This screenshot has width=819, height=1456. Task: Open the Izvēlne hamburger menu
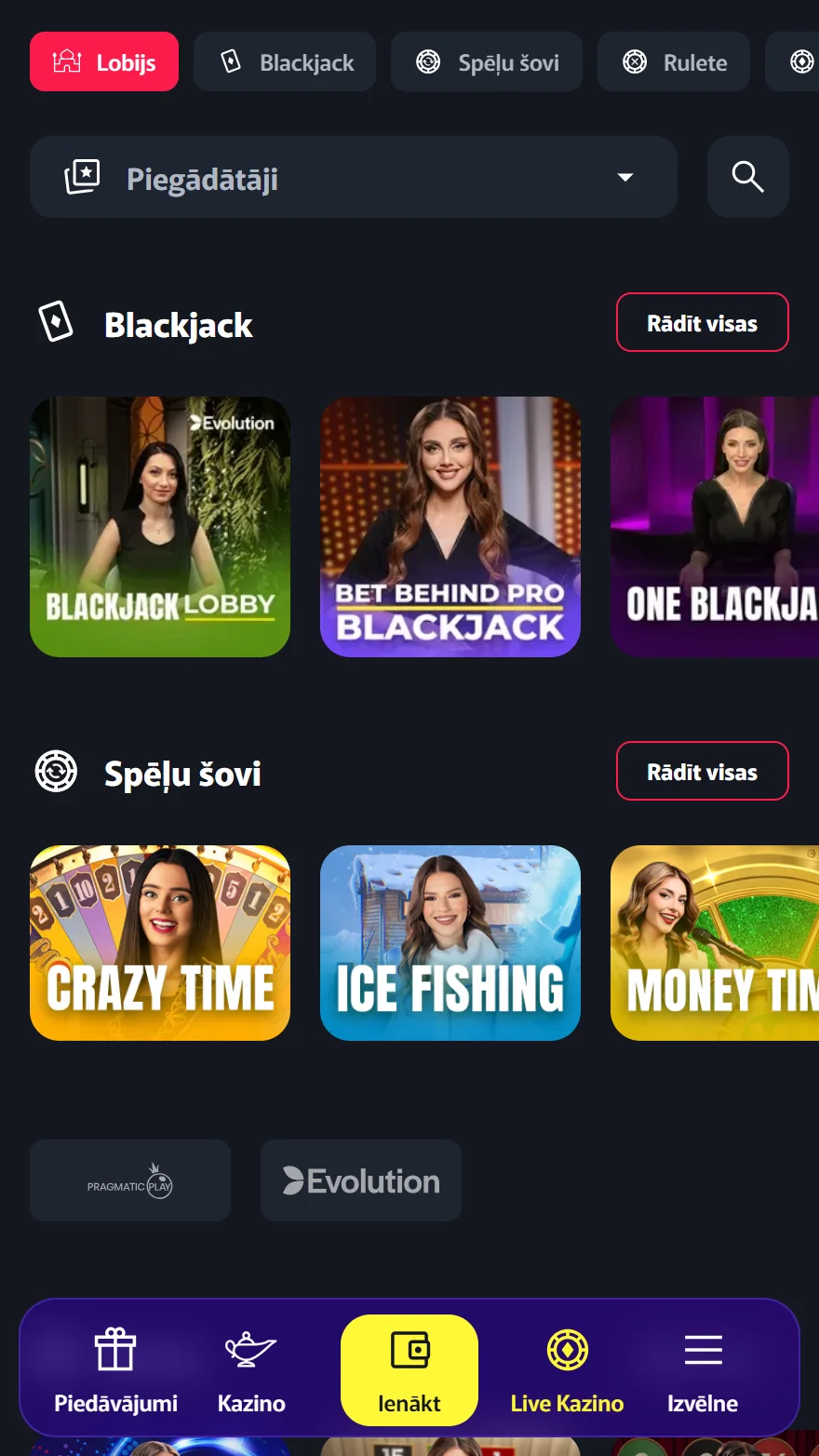(x=703, y=1349)
